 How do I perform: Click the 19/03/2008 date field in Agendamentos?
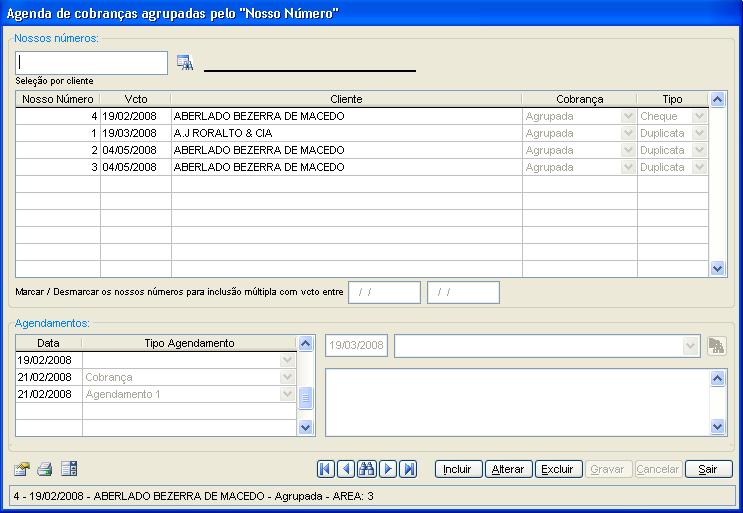pyautogui.click(x=356, y=345)
